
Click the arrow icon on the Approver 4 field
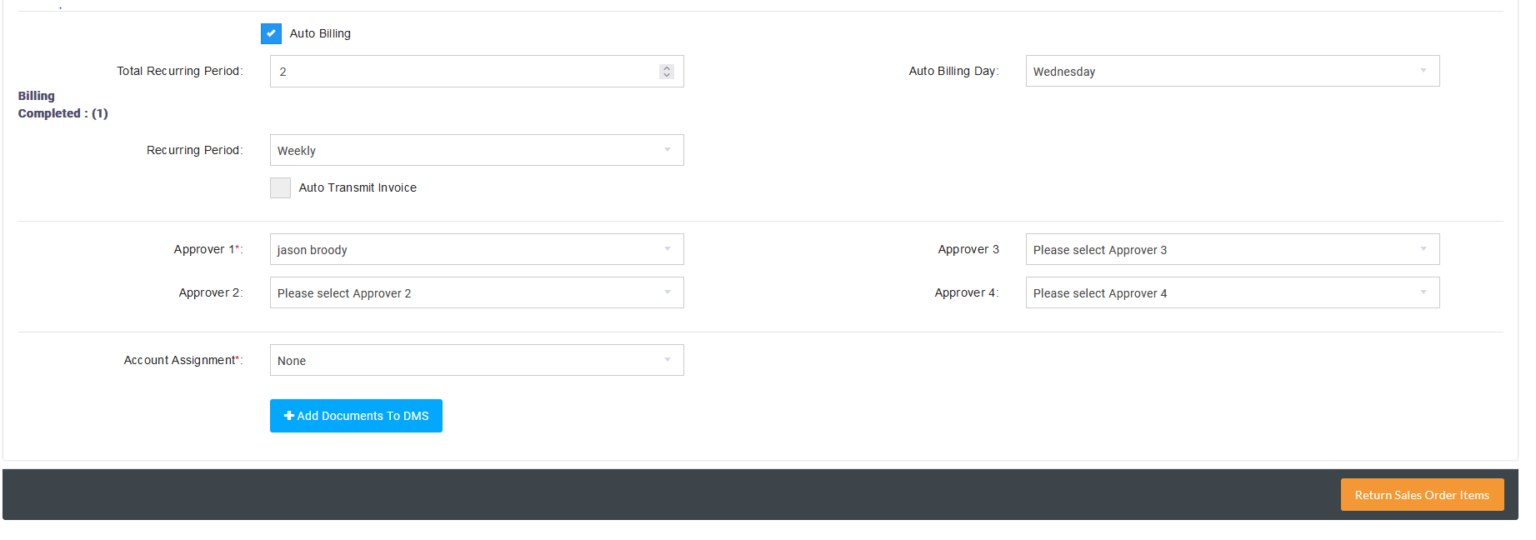coord(1423,292)
